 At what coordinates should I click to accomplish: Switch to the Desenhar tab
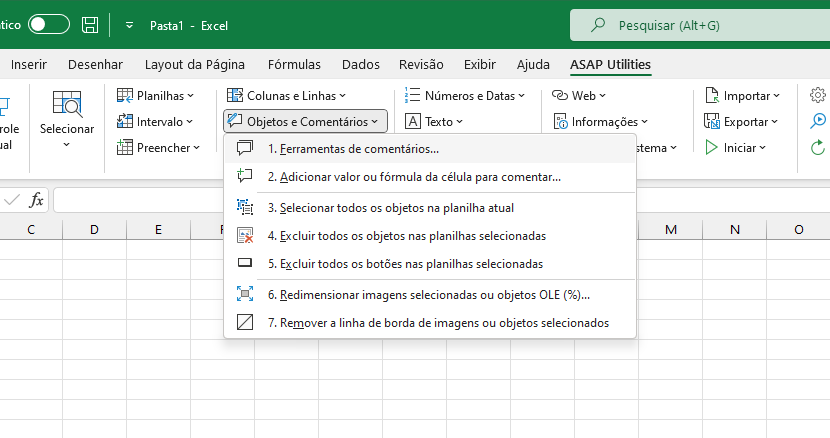click(x=95, y=65)
